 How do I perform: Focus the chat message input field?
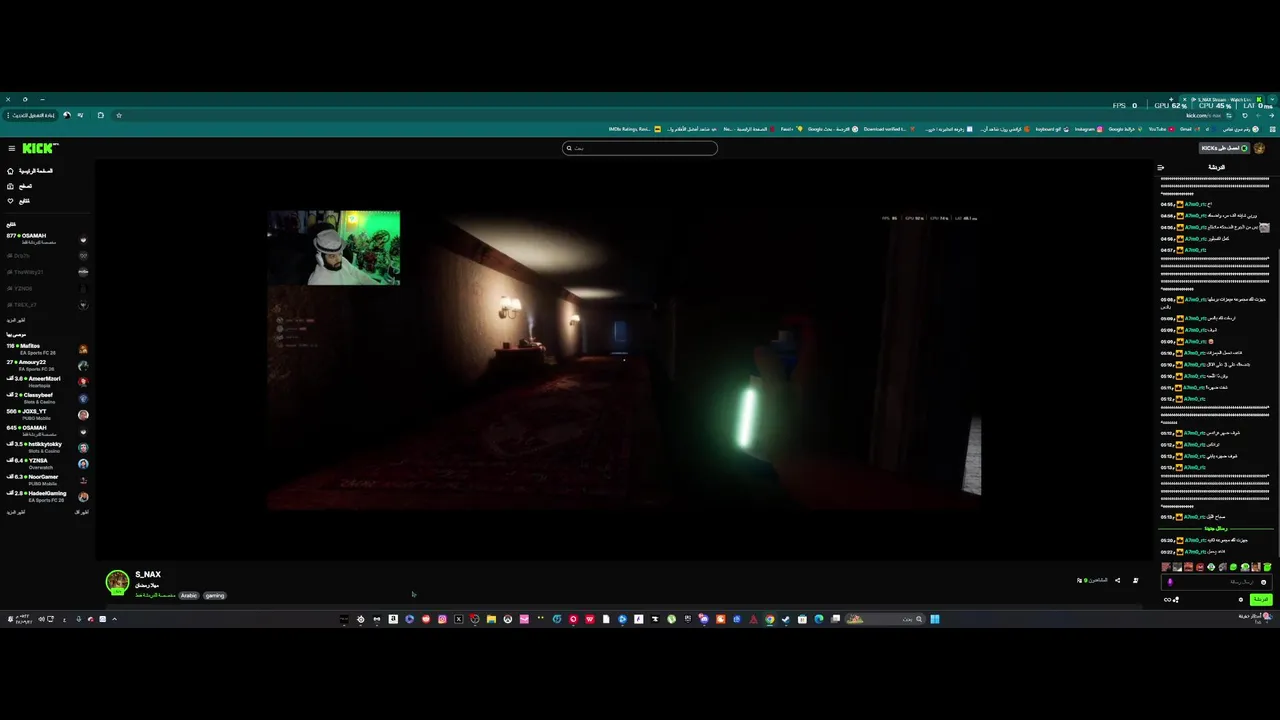1216,582
